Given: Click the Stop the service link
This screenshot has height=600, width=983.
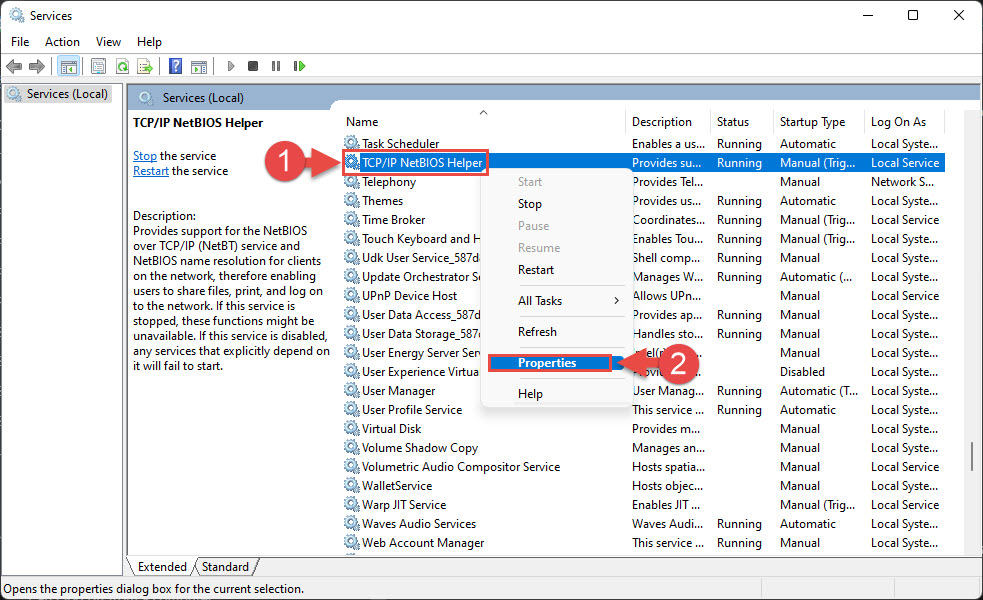Looking at the screenshot, I should (144, 156).
